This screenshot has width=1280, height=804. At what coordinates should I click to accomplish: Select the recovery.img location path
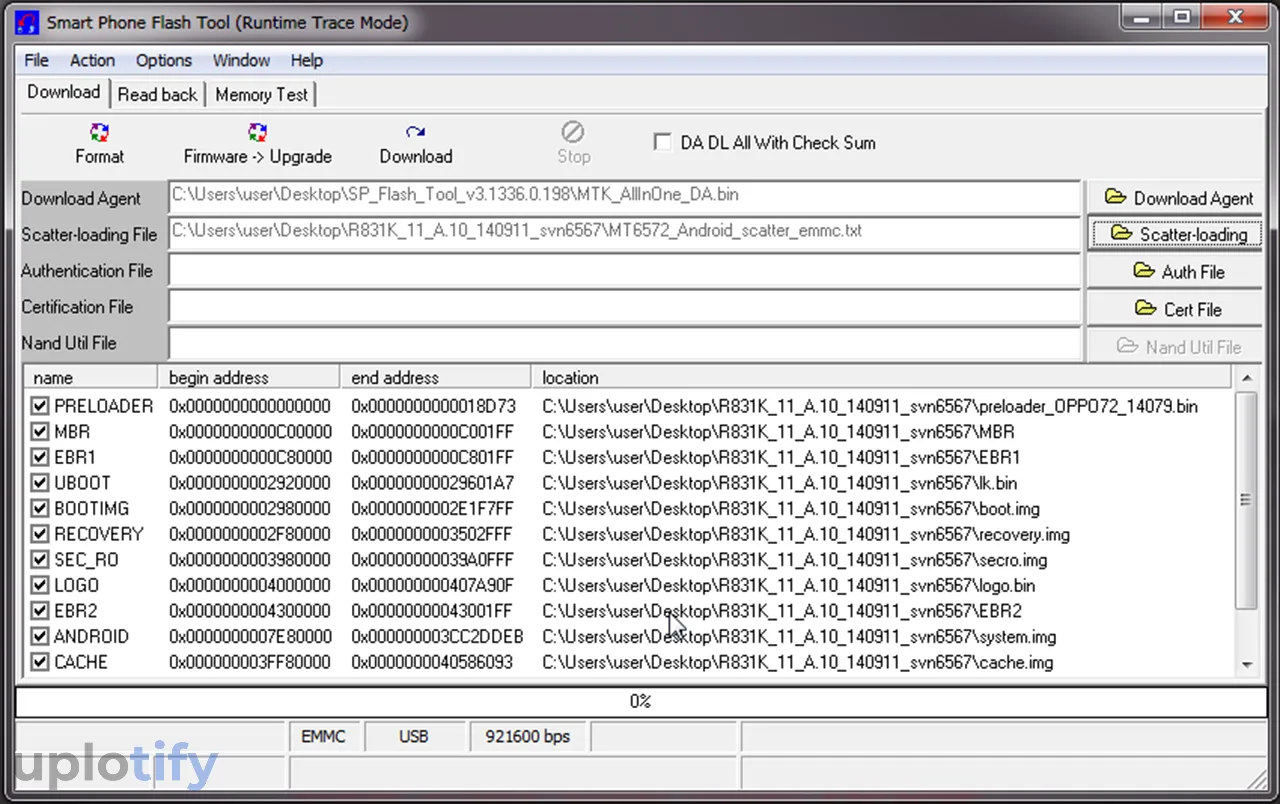pos(806,534)
